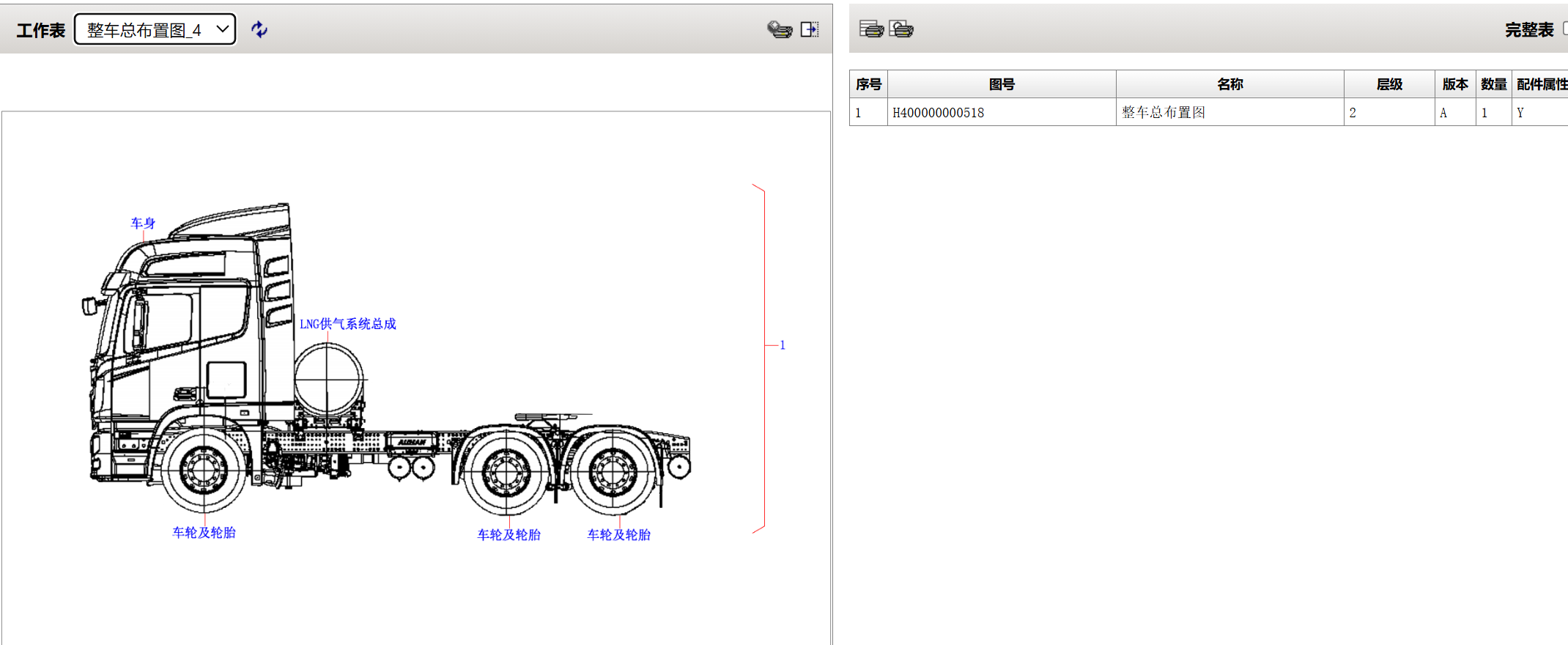The height and width of the screenshot is (645, 1568).
Task: Click the 版本 column header
Action: point(1455,84)
